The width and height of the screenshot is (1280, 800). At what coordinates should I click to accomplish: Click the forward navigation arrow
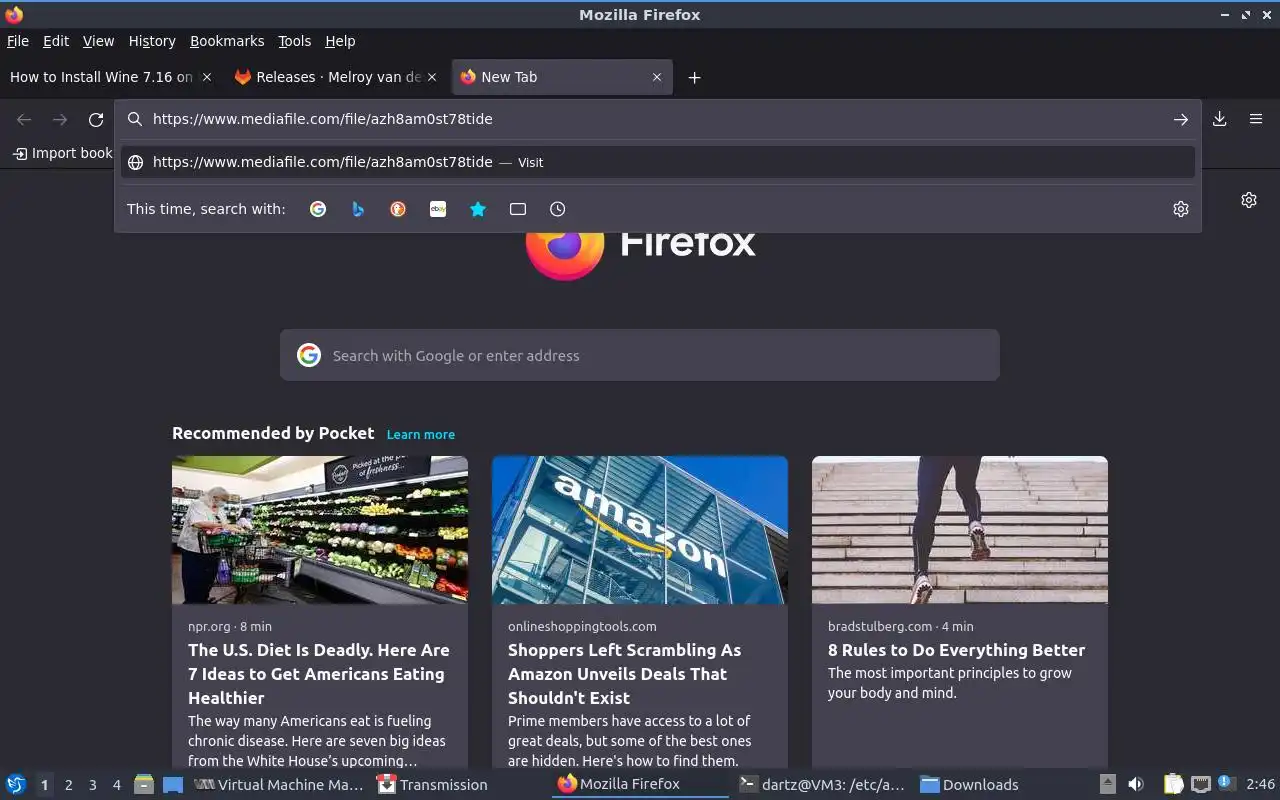pos(60,120)
